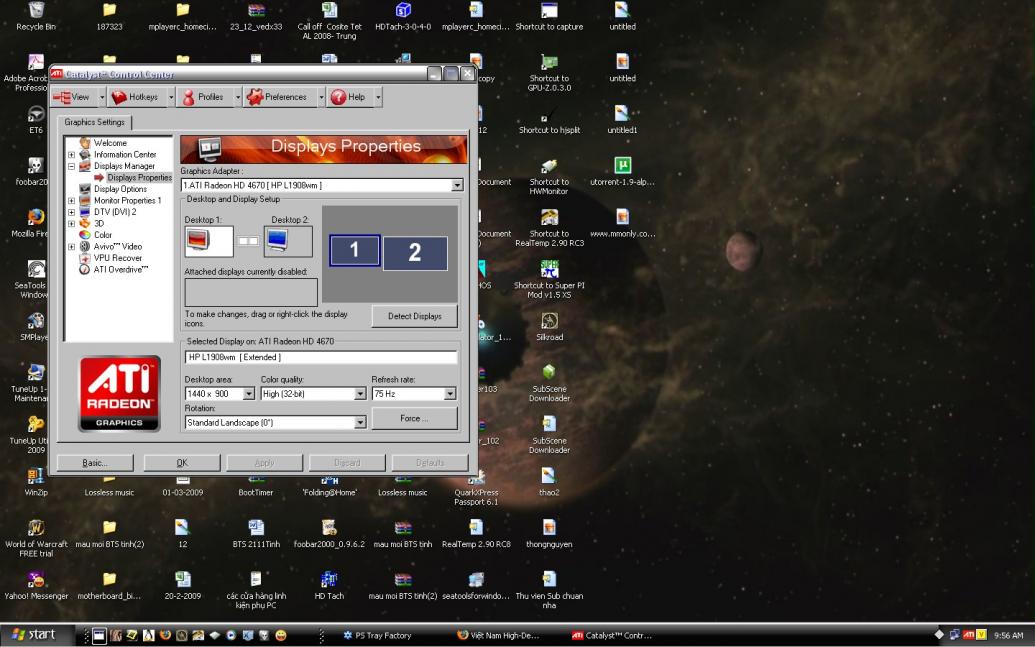Image resolution: width=1035 pixels, height=647 pixels.
Task: Expand the Information Center tree node
Action: tap(71, 155)
